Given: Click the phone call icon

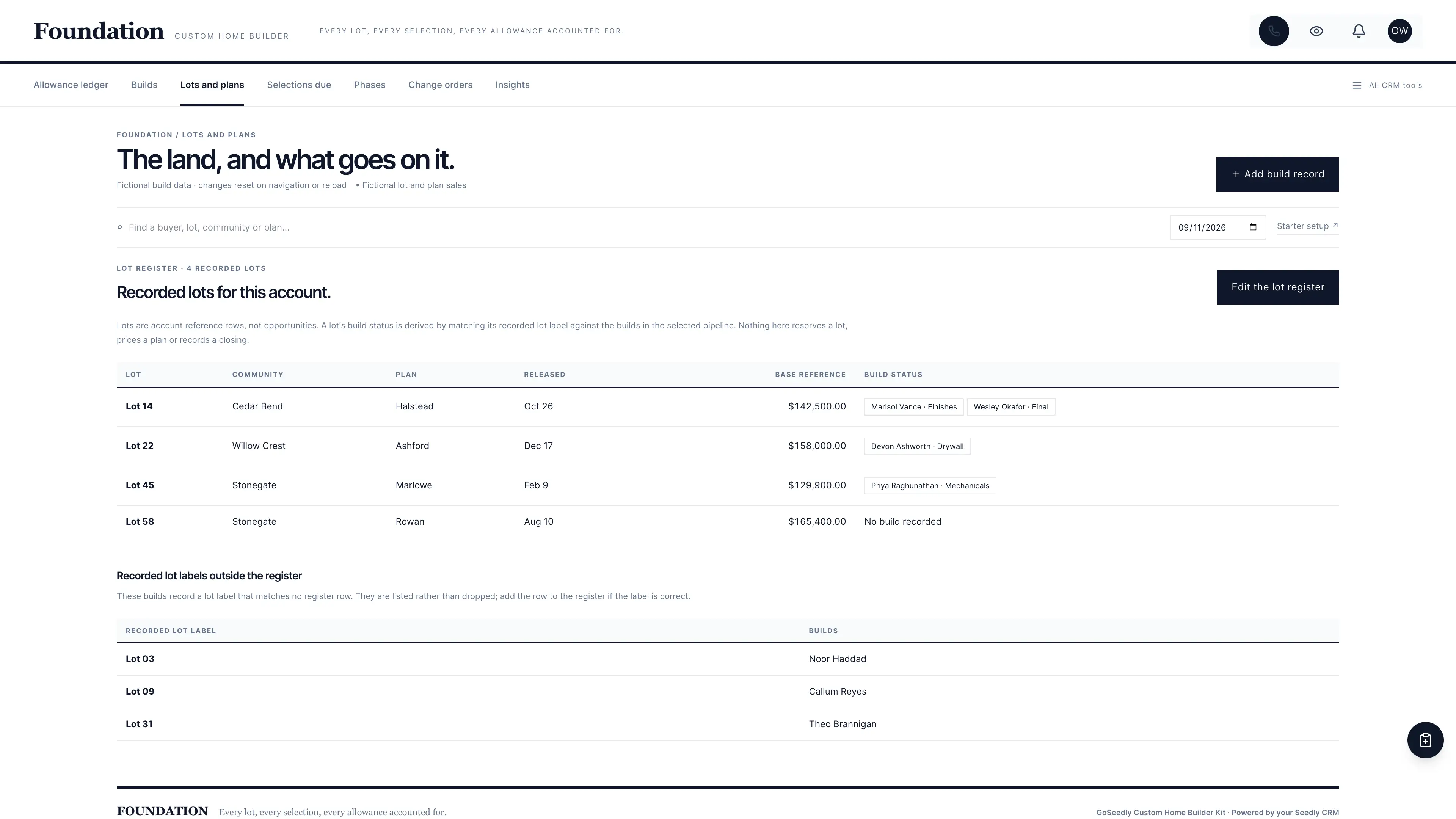Looking at the screenshot, I should 1274,31.
